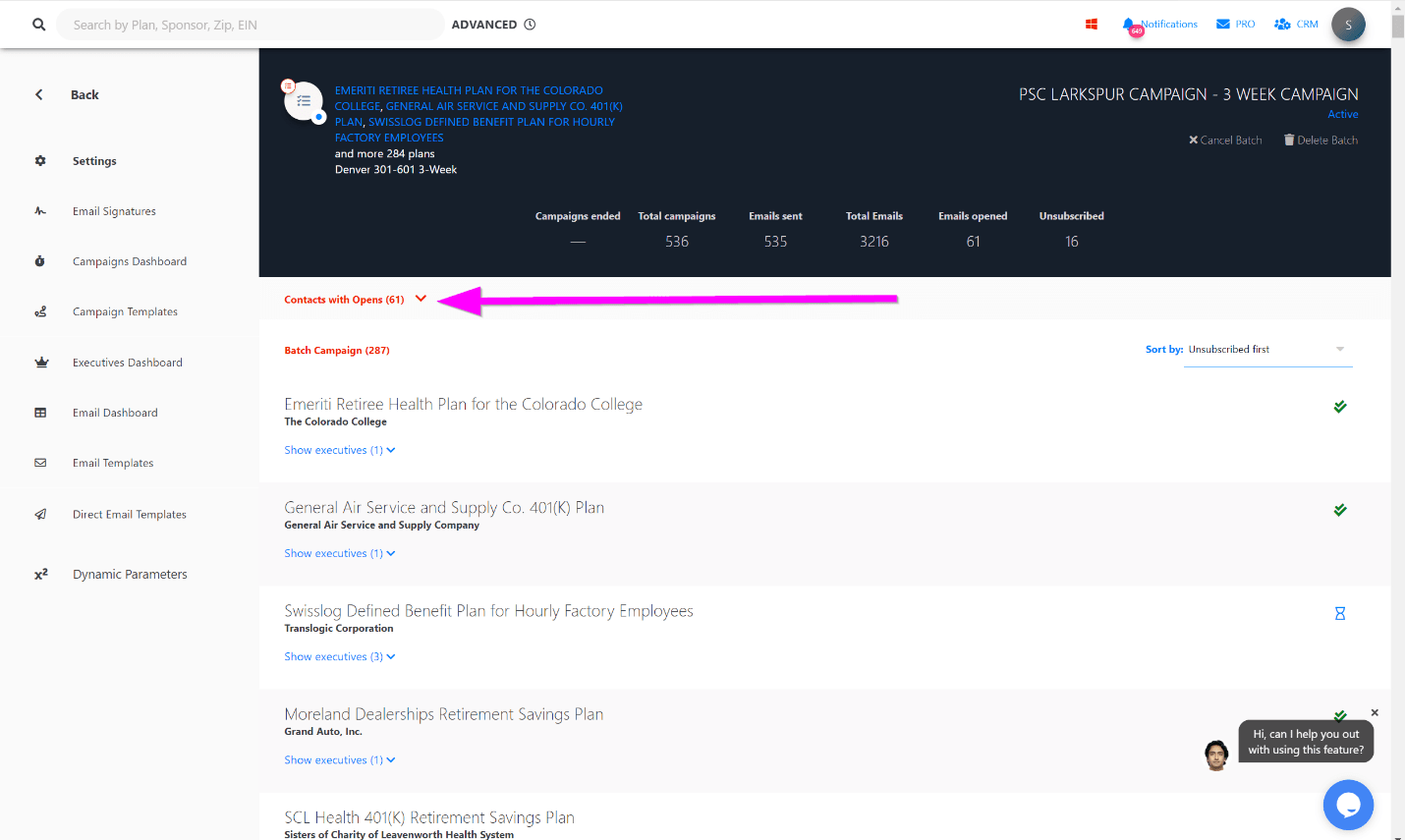This screenshot has width=1405, height=840.
Task: Click the Cancel Batch button
Action: (x=1225, y=140)
